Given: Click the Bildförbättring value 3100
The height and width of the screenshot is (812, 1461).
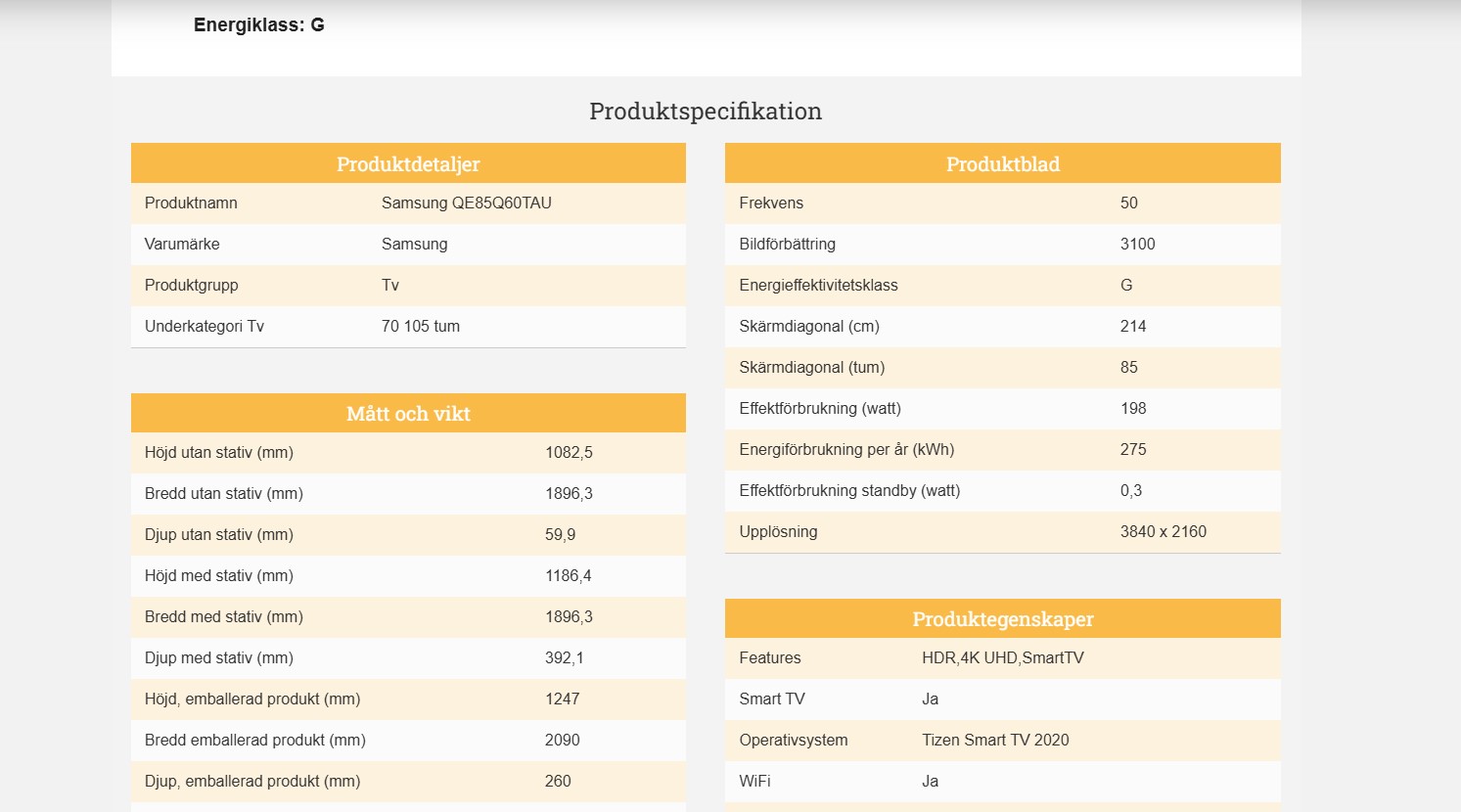Looking at the screenshot, I should [1137, 245].
